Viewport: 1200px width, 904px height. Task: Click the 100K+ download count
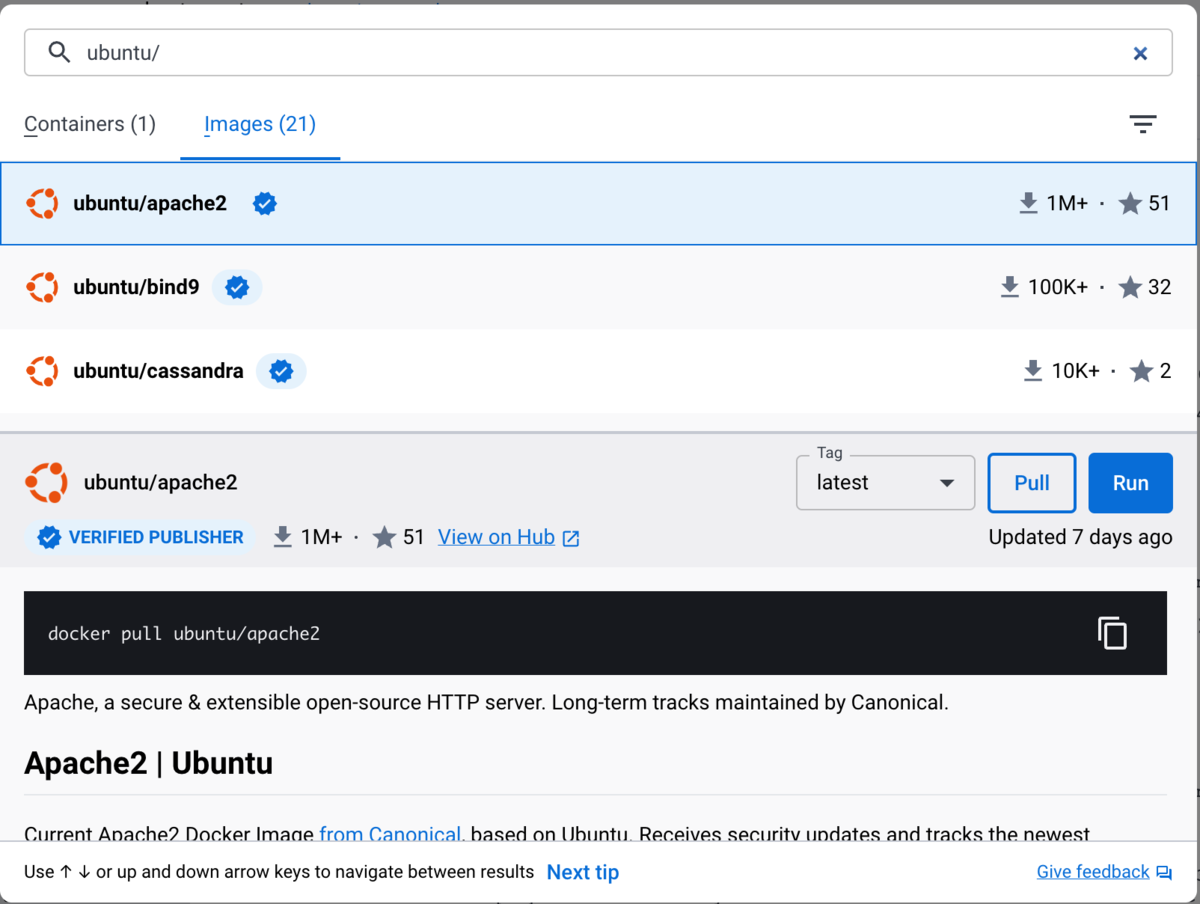(x=1058, y=288)
